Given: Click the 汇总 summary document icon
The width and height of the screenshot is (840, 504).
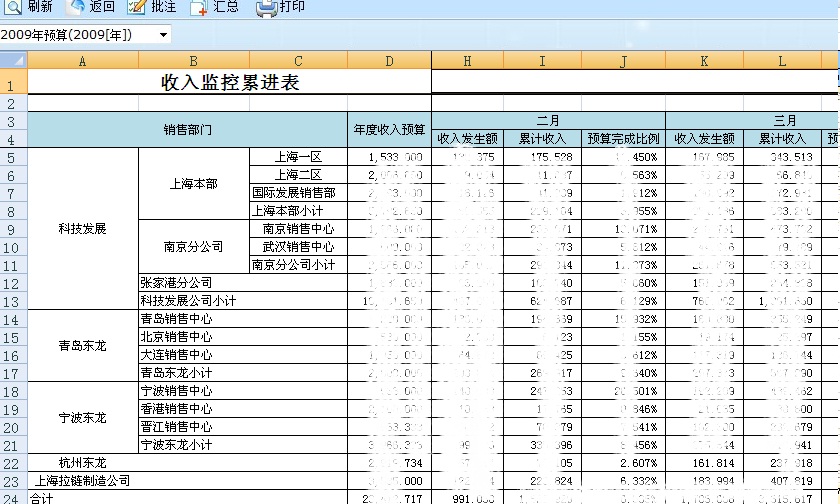Looking at the screenshot, I should pyautogui.click(x=199, y=7).
